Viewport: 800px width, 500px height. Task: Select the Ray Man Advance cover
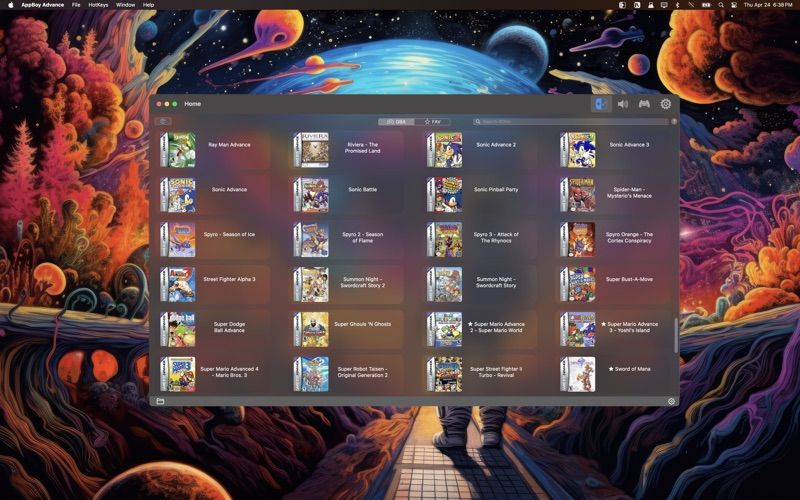pos(178,150)
